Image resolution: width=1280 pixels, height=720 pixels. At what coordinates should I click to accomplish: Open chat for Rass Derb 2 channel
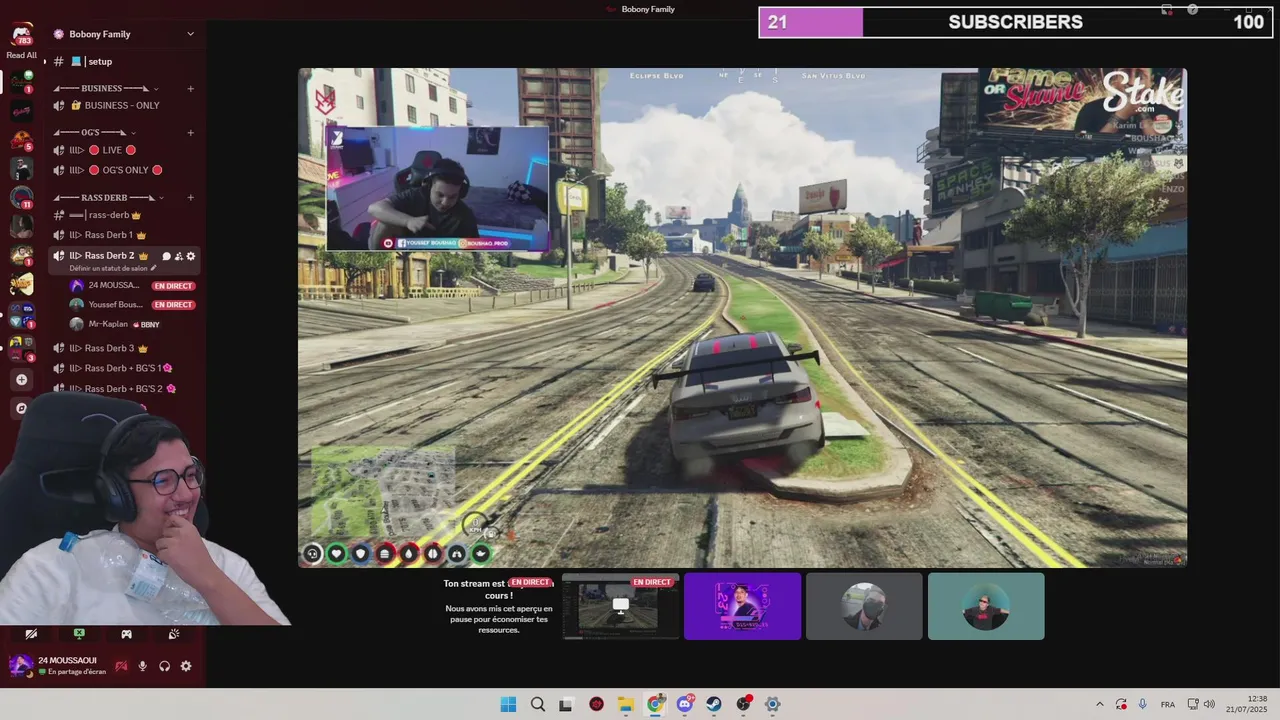pyautogui.click(x=166, y=256)
